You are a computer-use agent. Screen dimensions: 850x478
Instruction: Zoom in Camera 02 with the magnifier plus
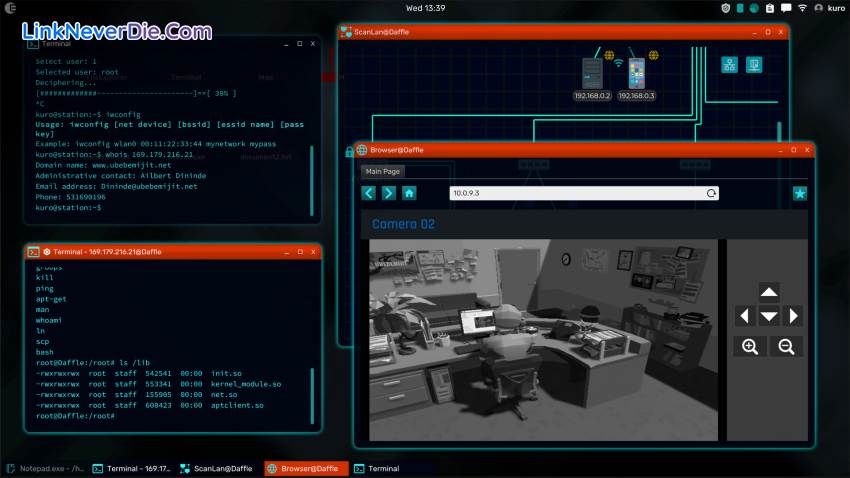749,346
